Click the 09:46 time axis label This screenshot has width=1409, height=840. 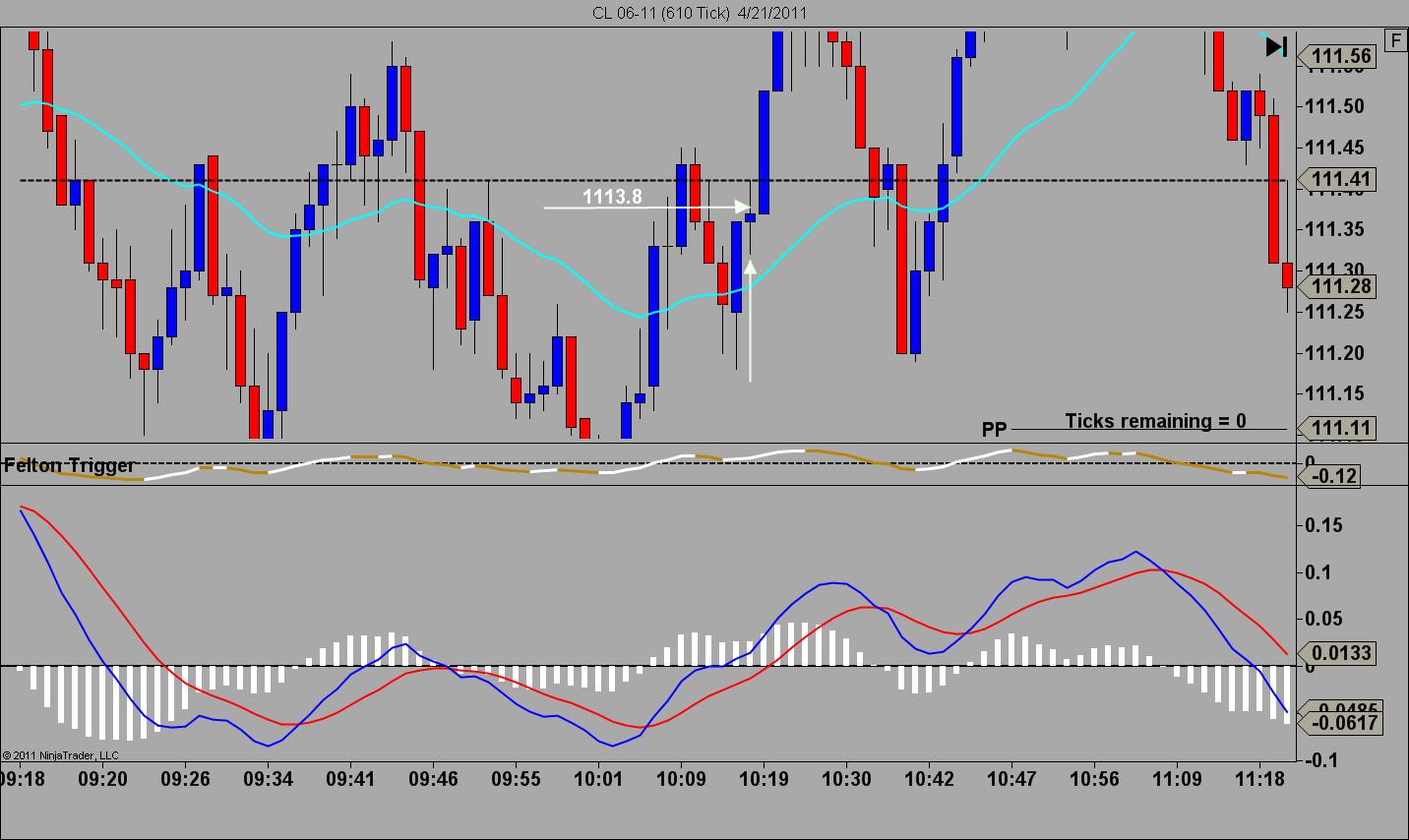[433, 779]
